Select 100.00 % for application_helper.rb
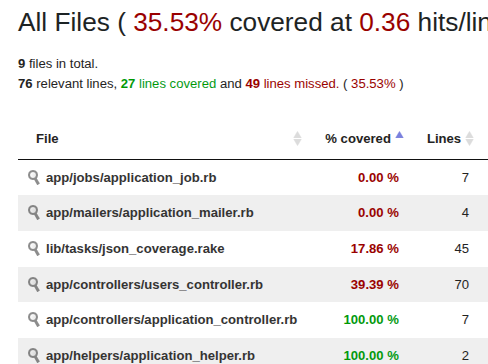The height and width of the screenshot is (364, 488). pos(371,356)
